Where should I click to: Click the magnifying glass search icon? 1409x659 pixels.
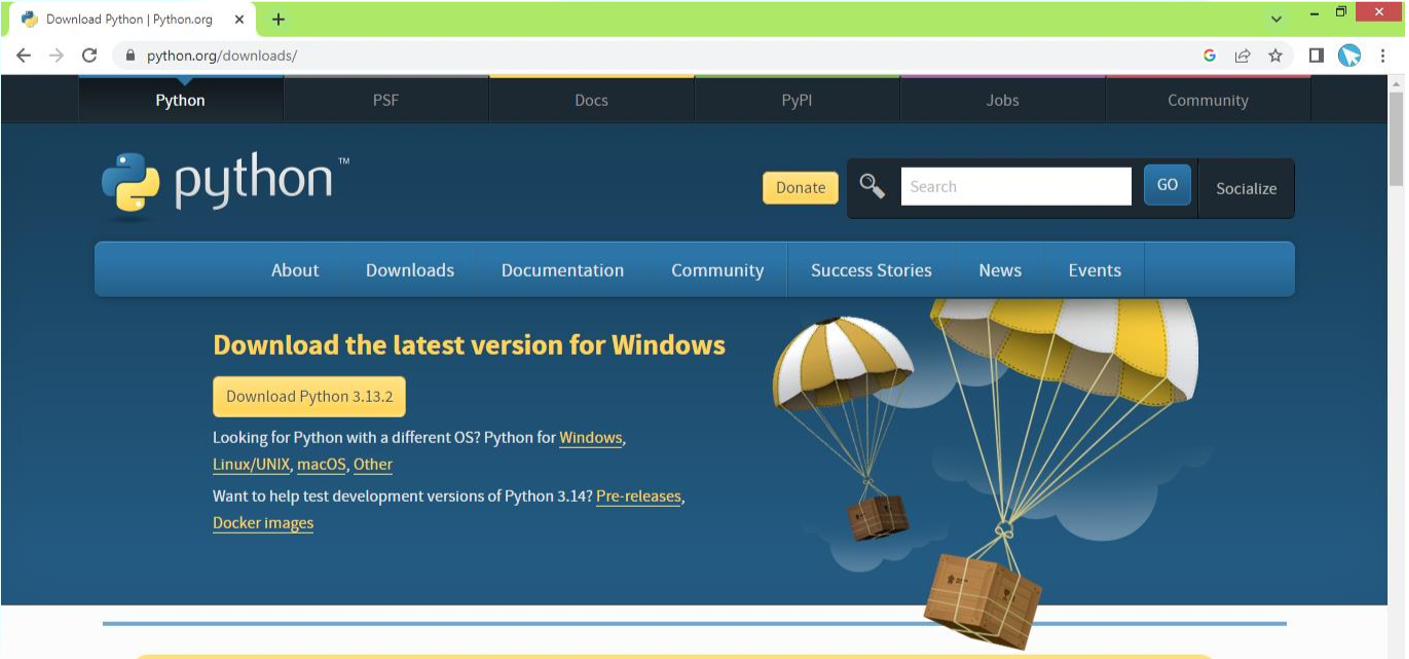click(872, 186)
